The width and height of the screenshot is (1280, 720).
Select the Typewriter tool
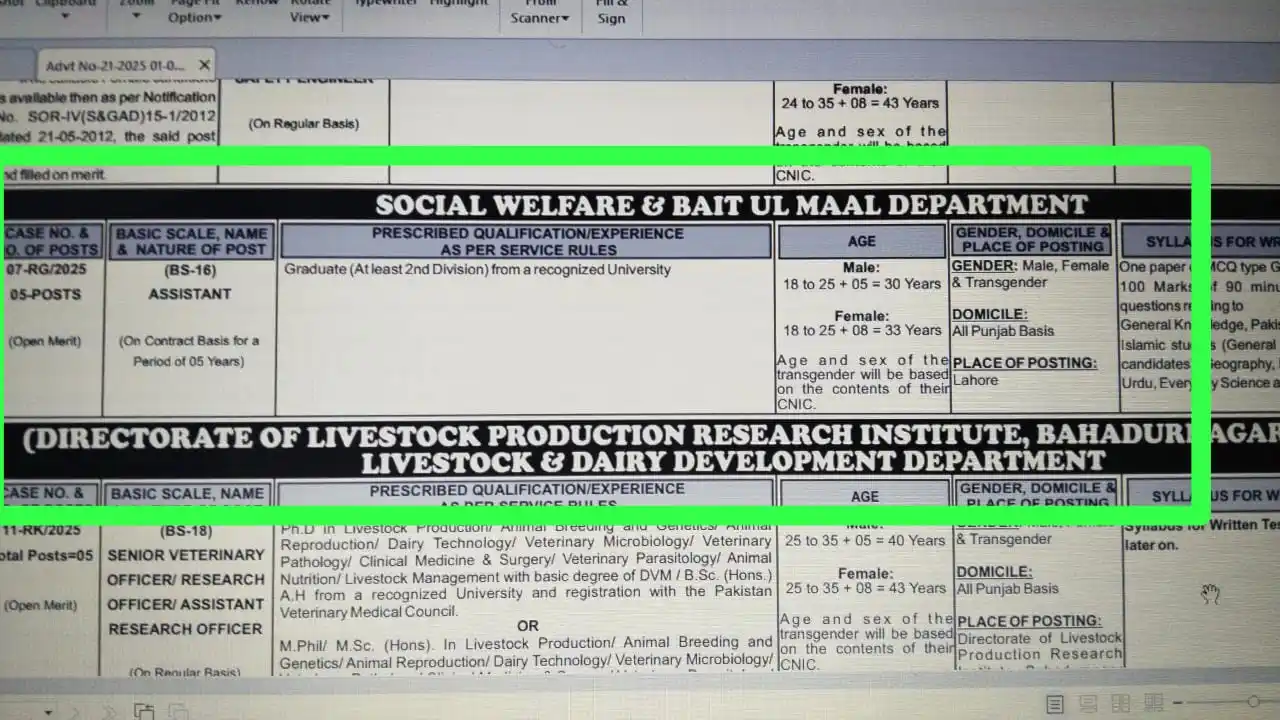point(385,4)
